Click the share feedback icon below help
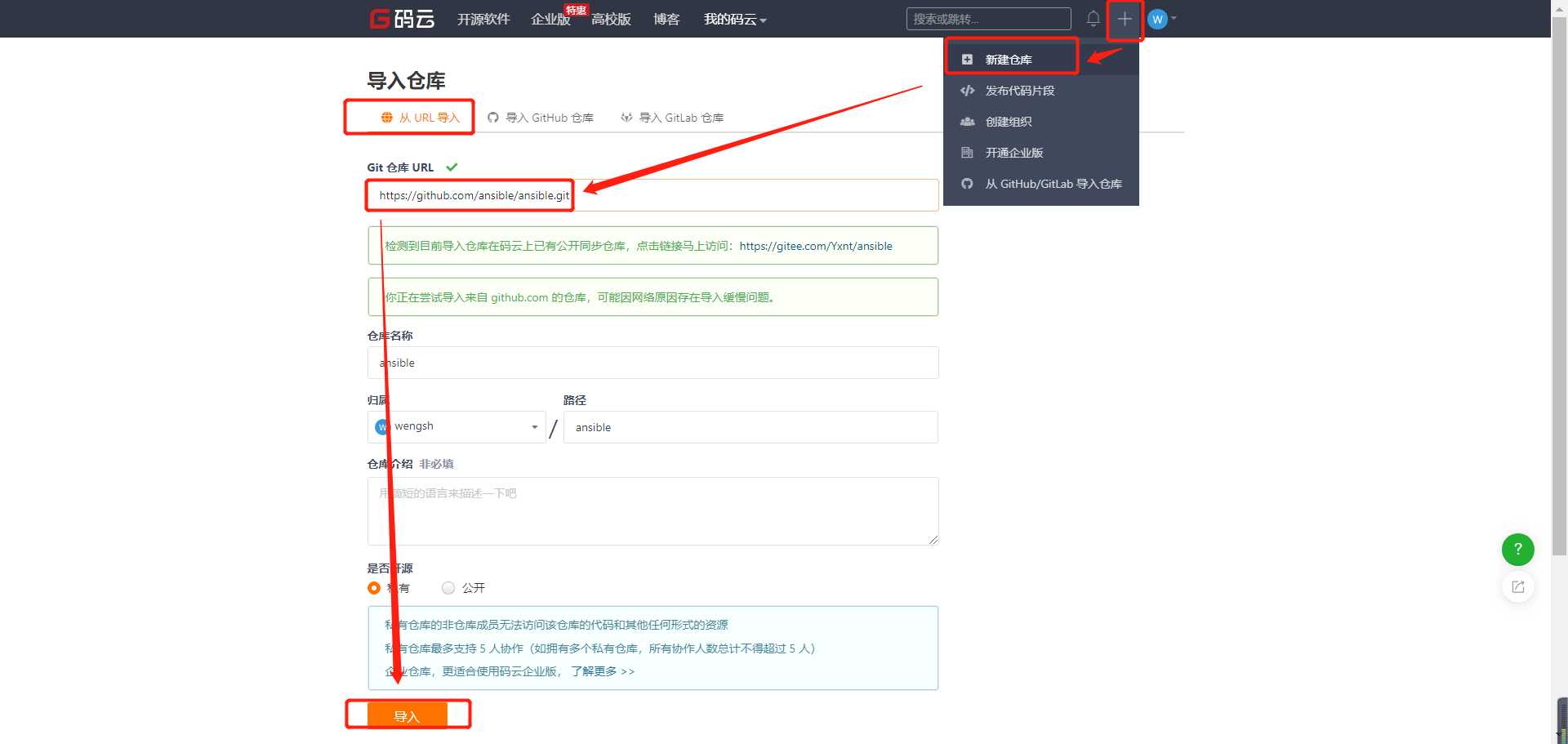Screen dimensions: 1568x744 (1518, 586)
